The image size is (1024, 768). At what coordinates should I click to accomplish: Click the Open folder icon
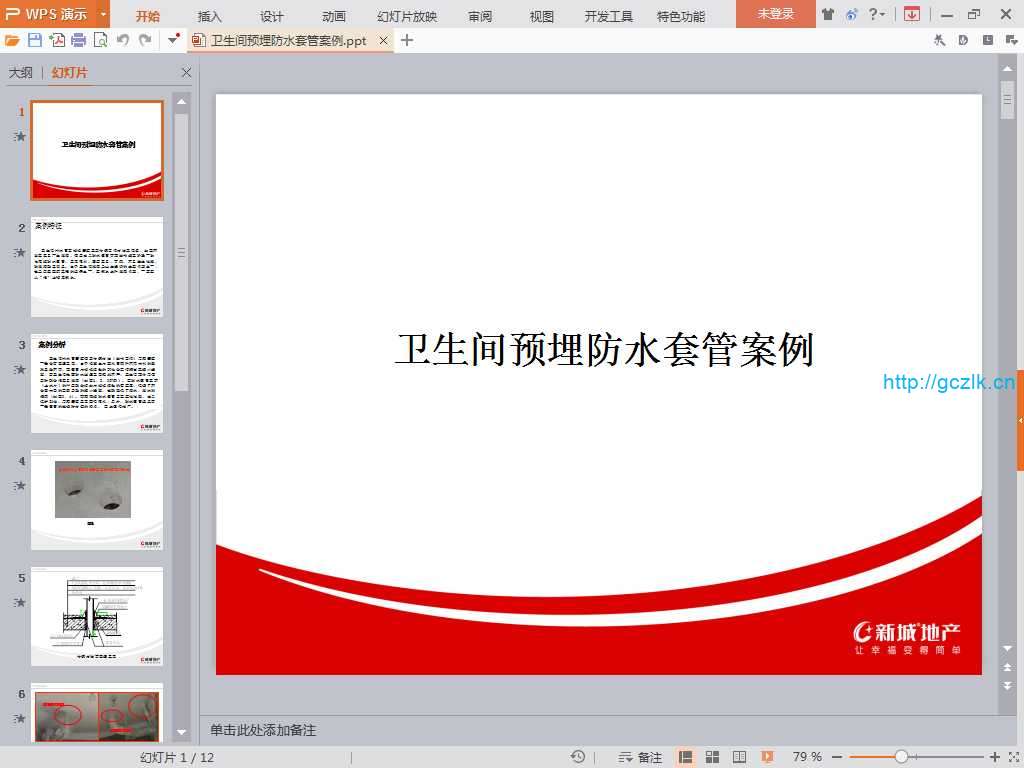click(x=12, y=40)
